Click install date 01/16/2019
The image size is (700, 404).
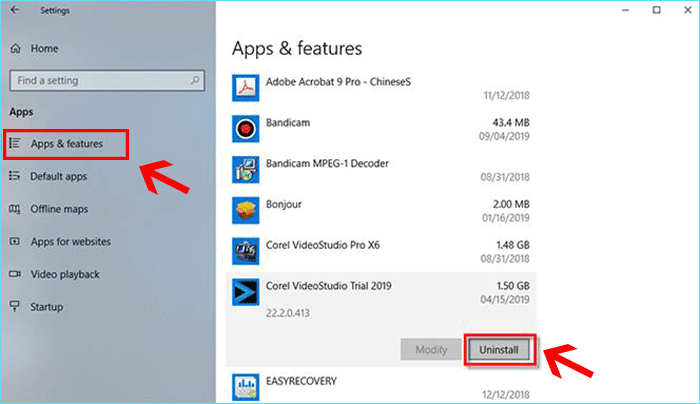(x=506, y=218)
